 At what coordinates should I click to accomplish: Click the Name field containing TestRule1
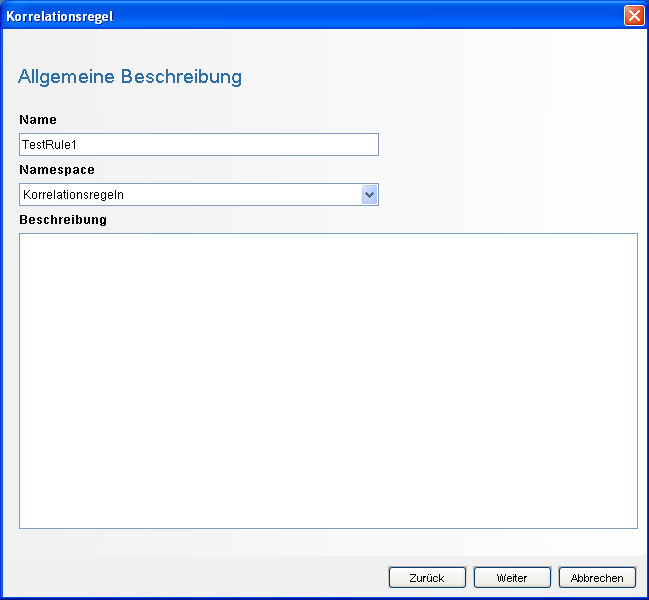pos(199,144)
